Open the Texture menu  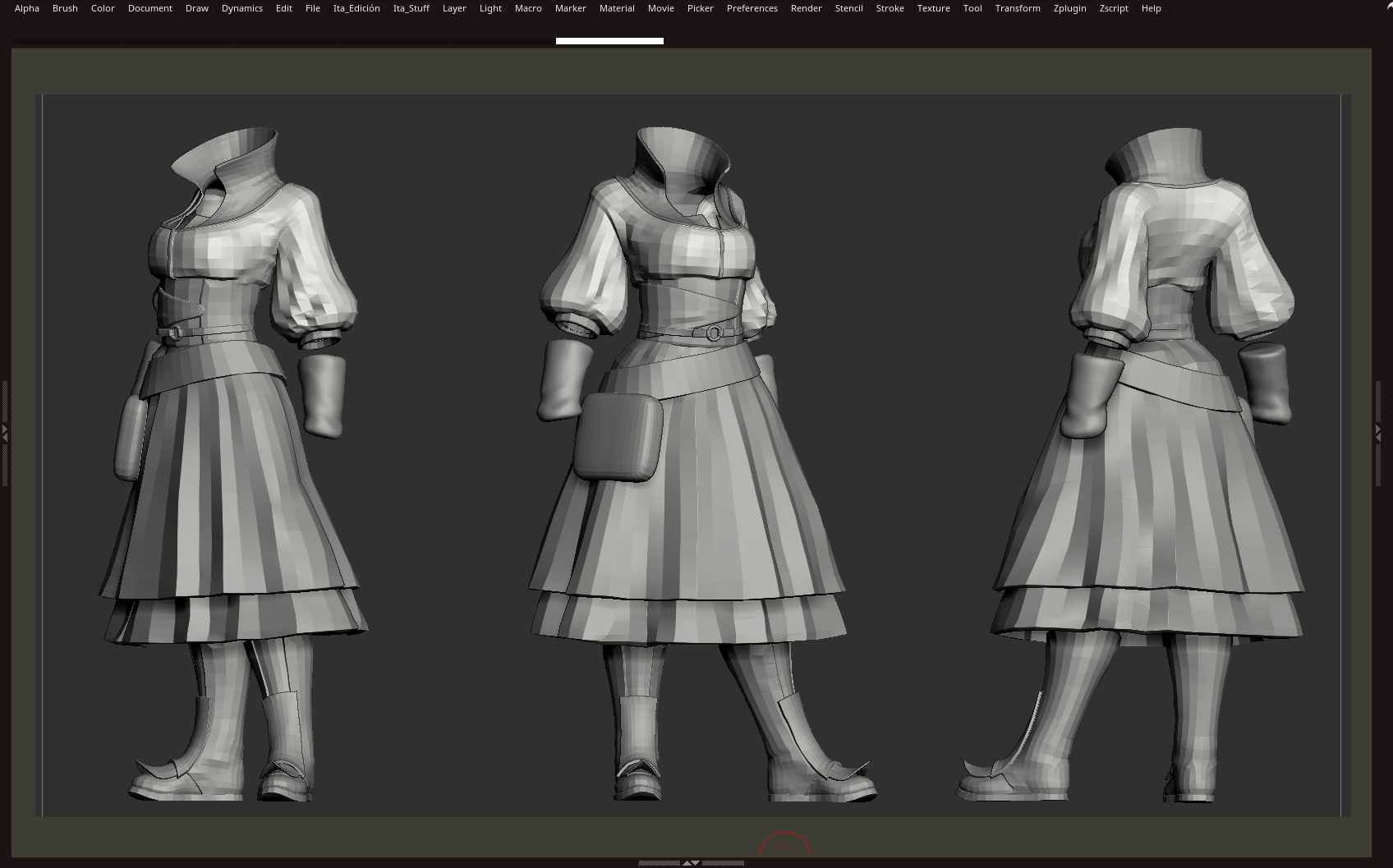pos(934,8)
